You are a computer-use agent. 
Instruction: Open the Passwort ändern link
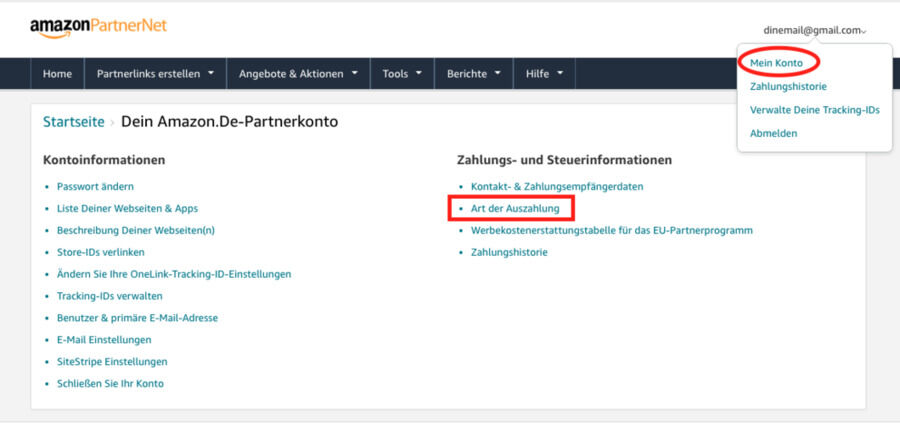click(x=95, y=186)
